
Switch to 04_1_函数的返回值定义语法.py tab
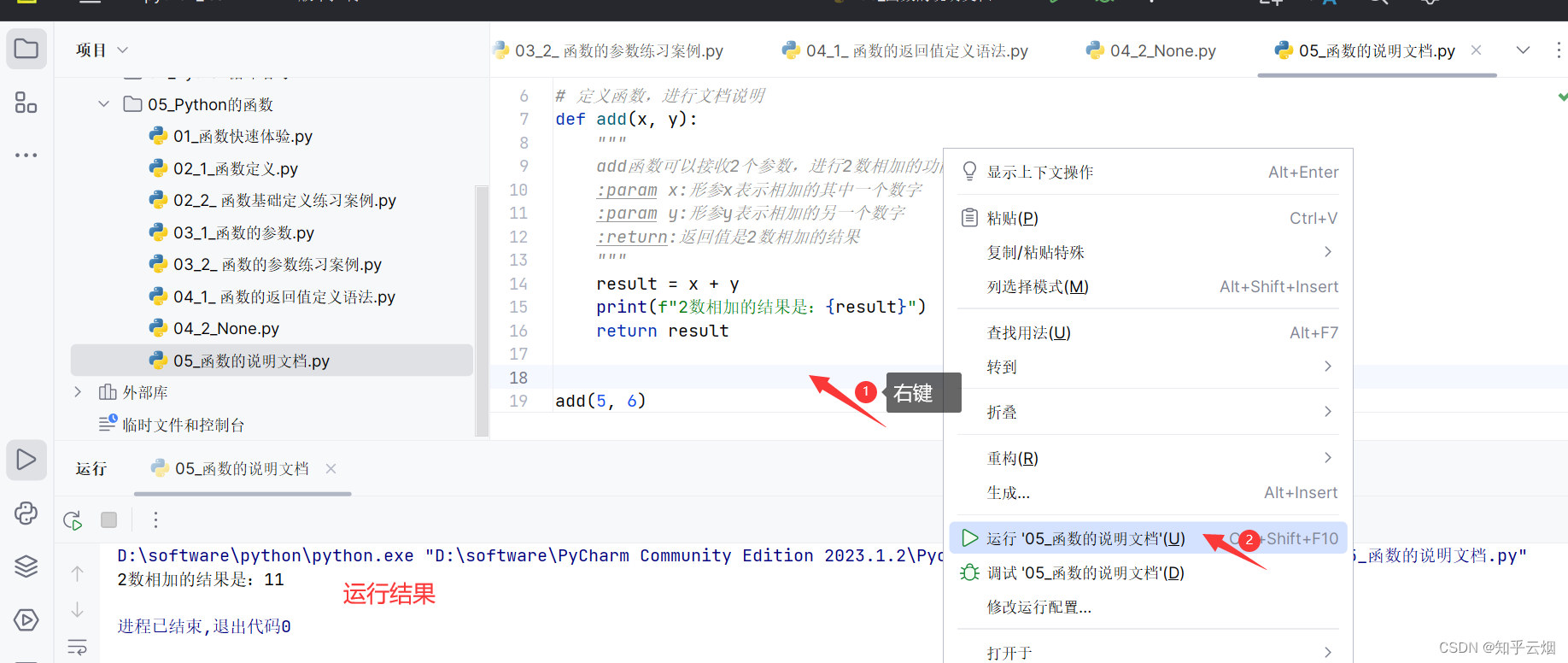pyautogui.click(x=904, y=50)
